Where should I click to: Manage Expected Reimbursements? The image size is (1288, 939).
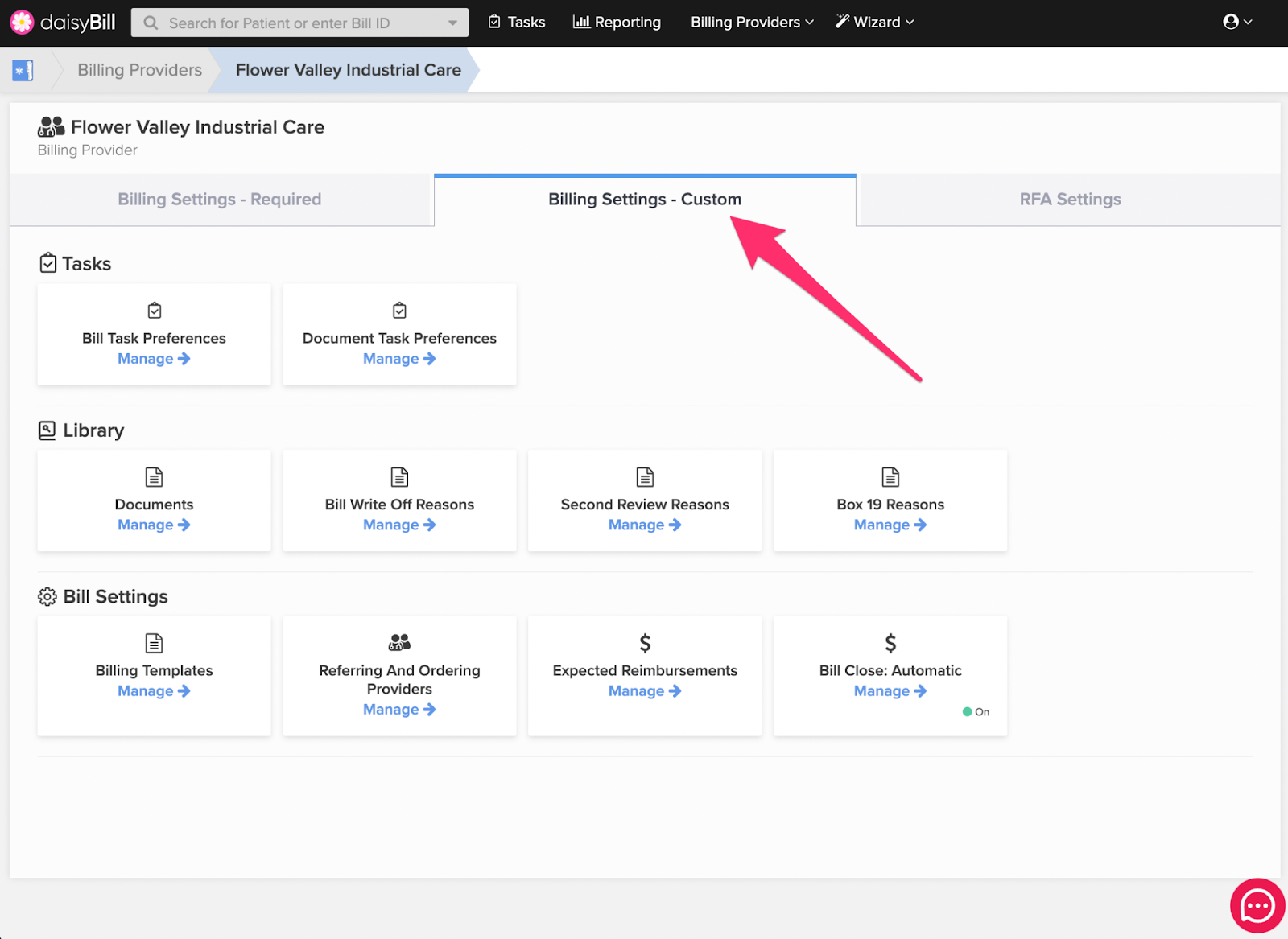pos(645,691)
